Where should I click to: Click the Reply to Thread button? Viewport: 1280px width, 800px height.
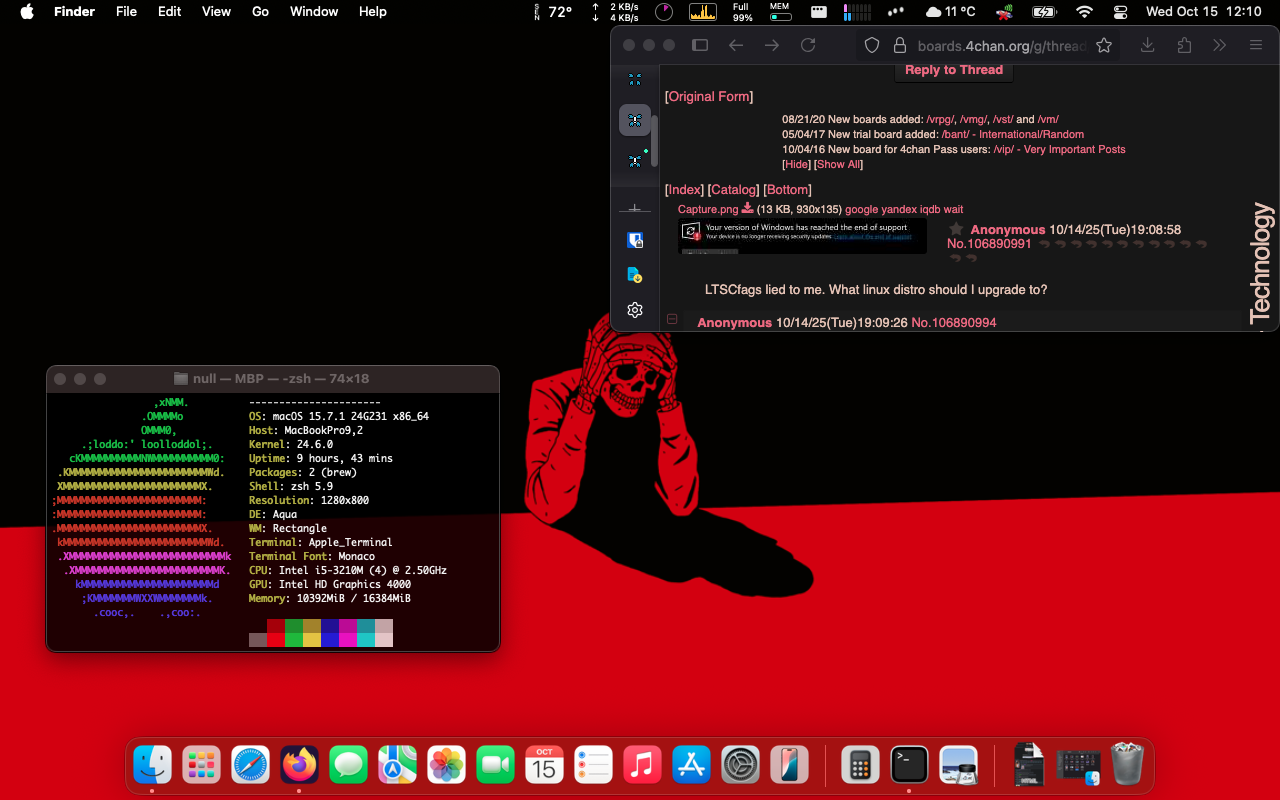tap(953, 70)
